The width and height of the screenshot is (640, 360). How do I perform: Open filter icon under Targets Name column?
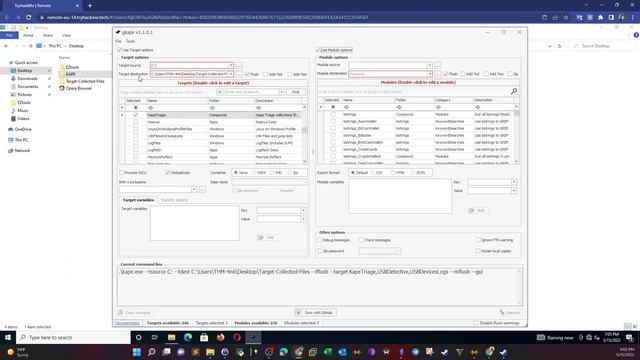click(x=151, y=108)
